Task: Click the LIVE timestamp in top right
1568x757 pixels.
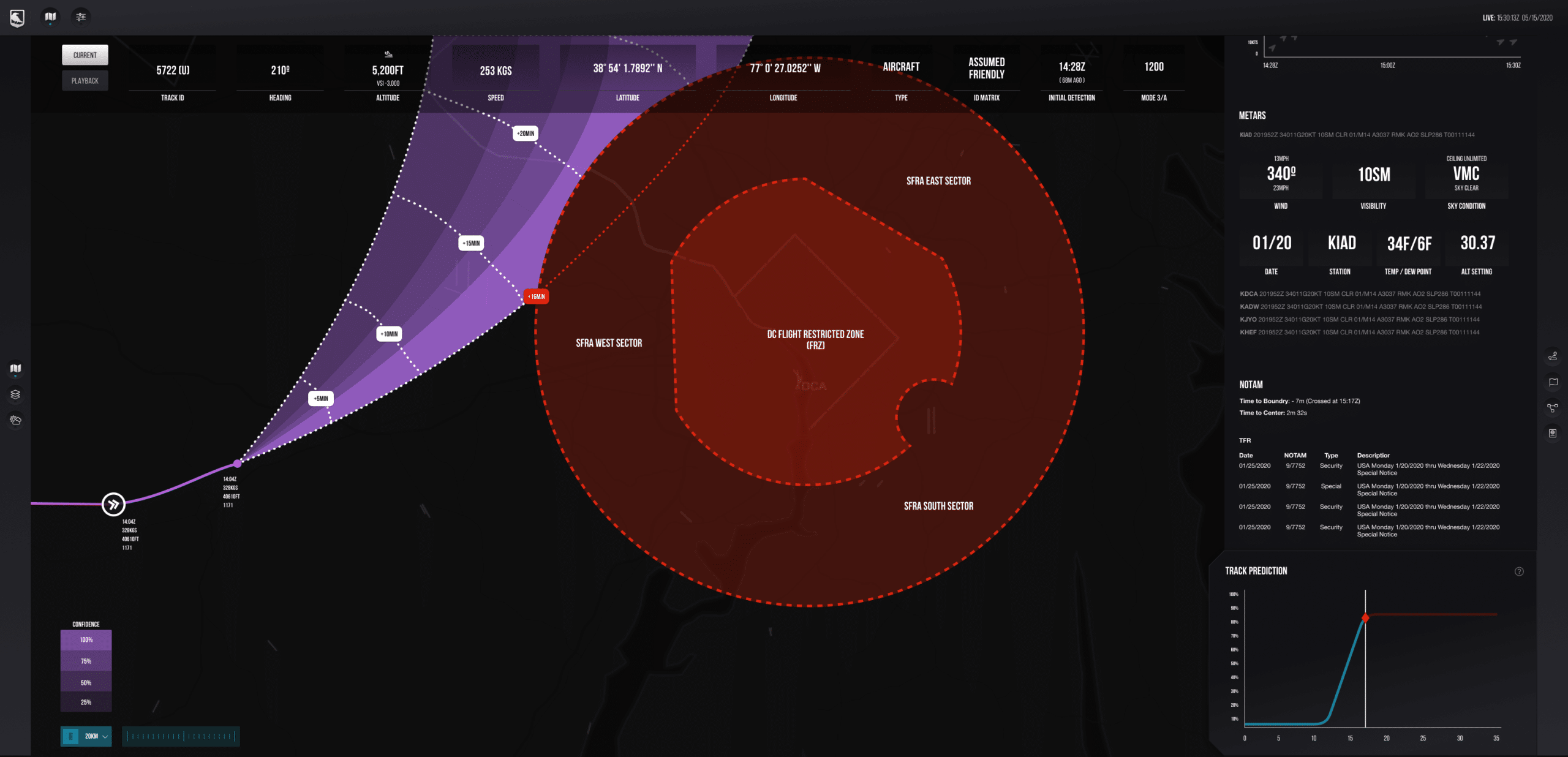Action: 1517,18
